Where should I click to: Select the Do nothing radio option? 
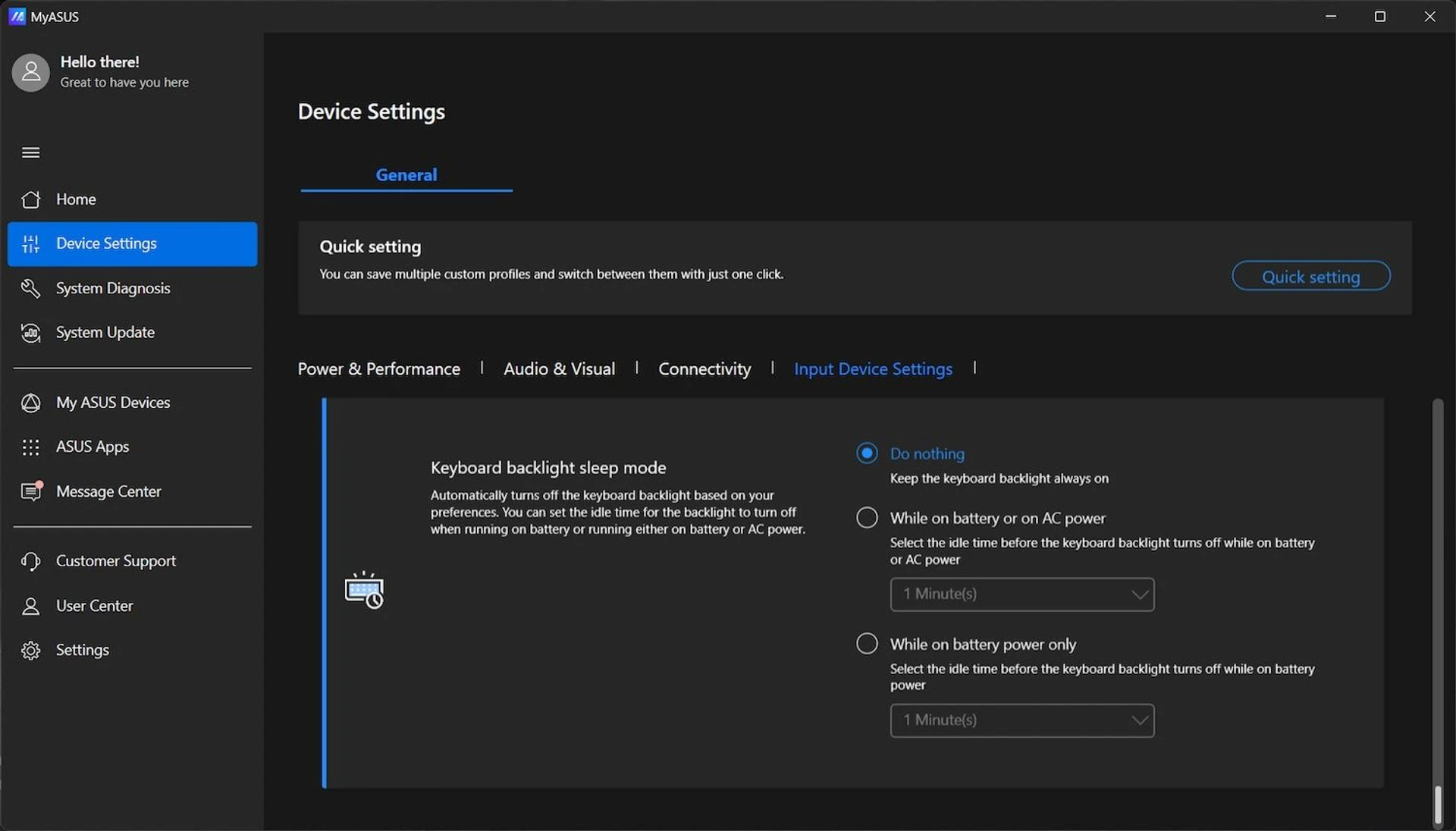coord(867,453)
